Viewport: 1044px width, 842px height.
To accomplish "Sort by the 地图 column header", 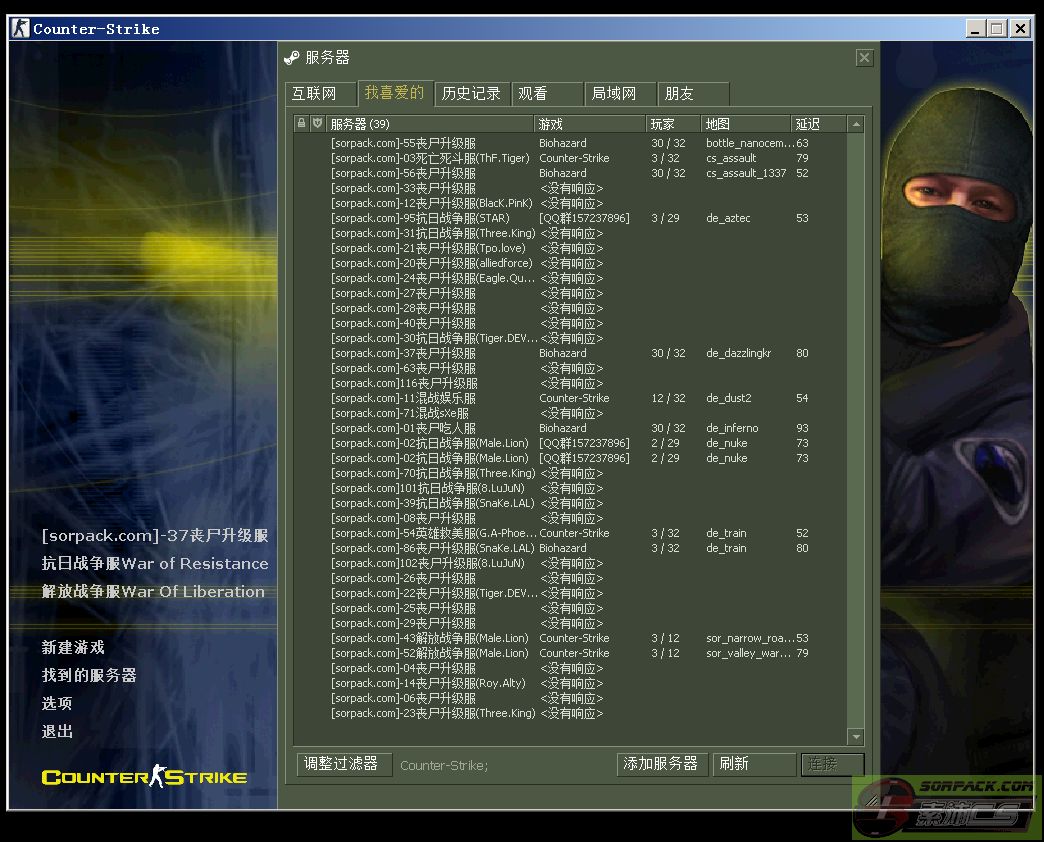I will [745, 124].
